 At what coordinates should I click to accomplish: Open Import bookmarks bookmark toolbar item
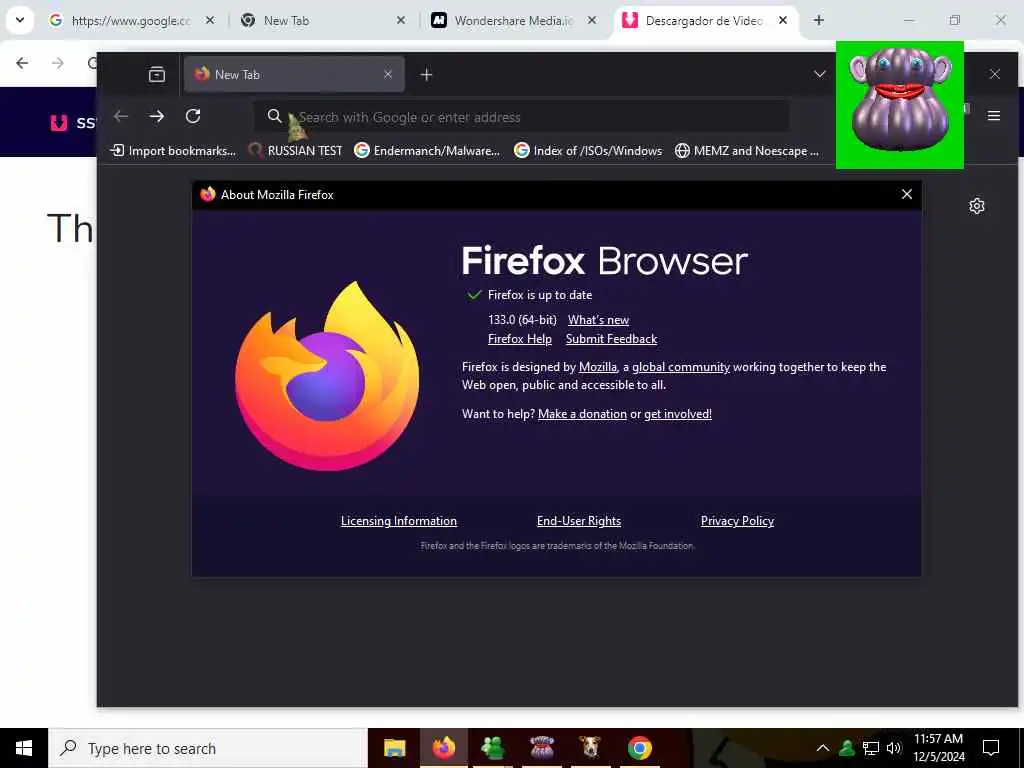[173, 151]
